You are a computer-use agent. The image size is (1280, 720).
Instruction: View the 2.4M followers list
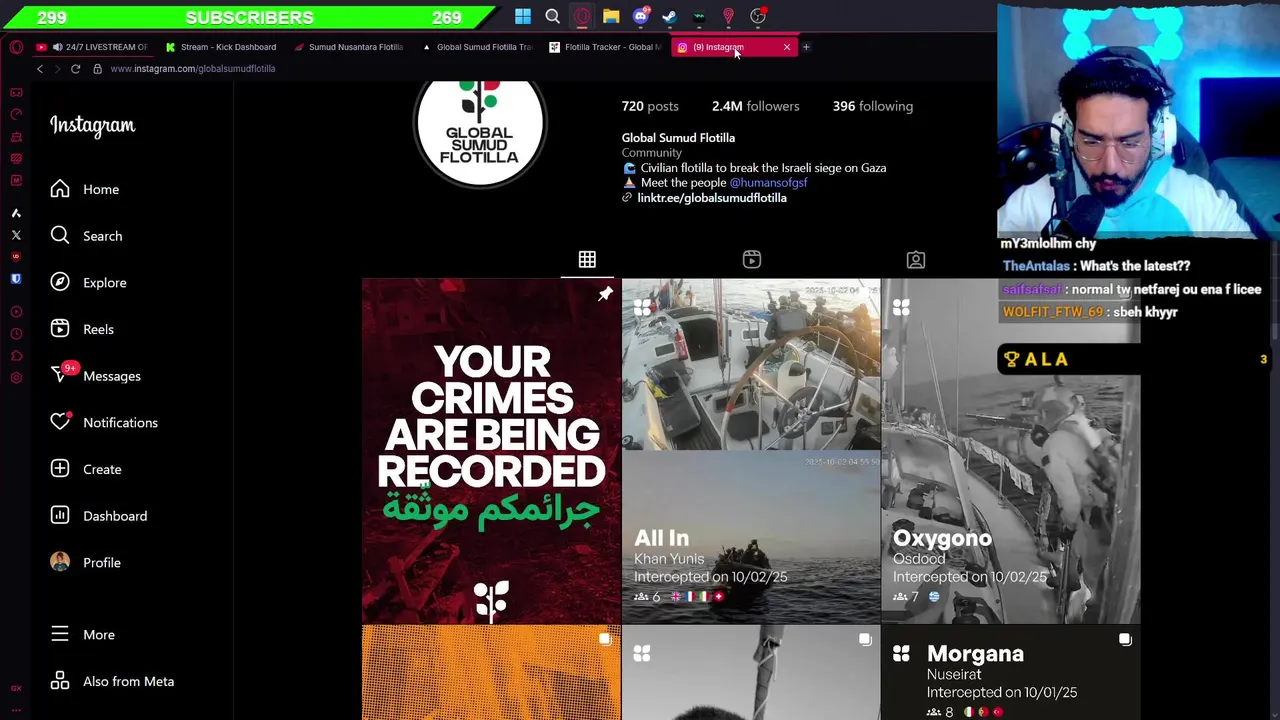click(x=755, y=106)
